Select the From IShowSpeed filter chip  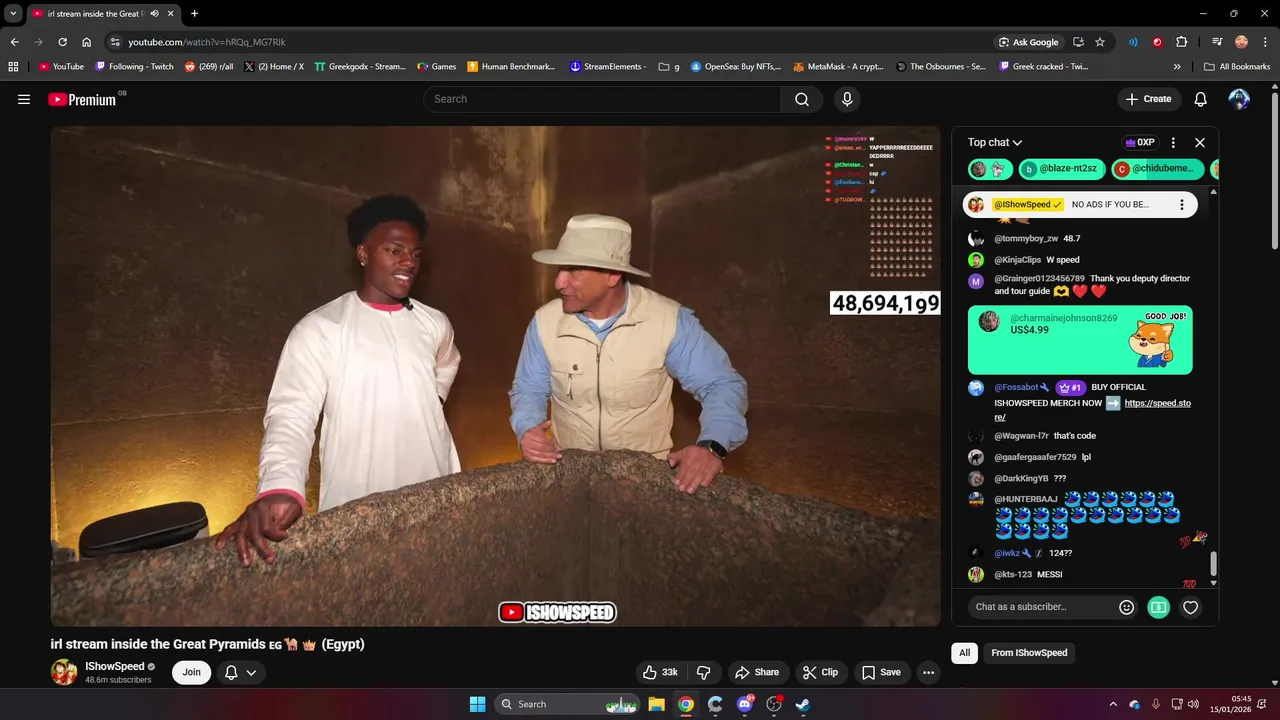coord(1029,653)
